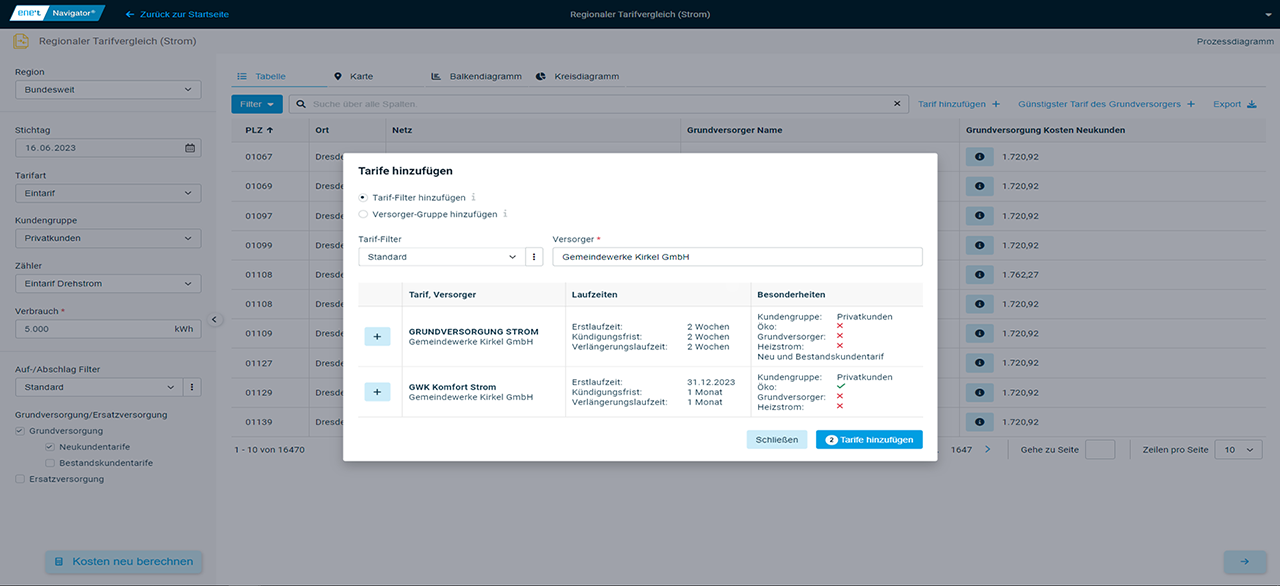Image resolution: width=1280 pixels, height=586 pixels.
Task: Select Versorger-Gruppe hinzufügen radio option
Action: pyautogui.click(x=363, y=214)
